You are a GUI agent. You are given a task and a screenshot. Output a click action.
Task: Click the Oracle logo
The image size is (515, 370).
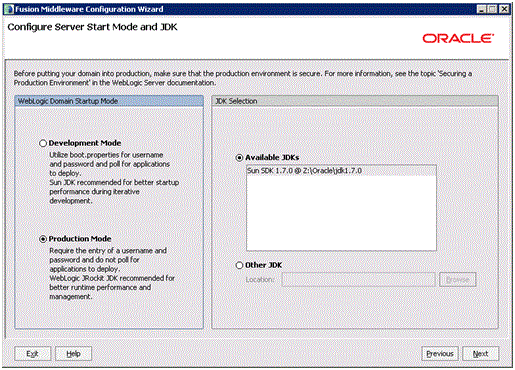click(x=458, y=38)
